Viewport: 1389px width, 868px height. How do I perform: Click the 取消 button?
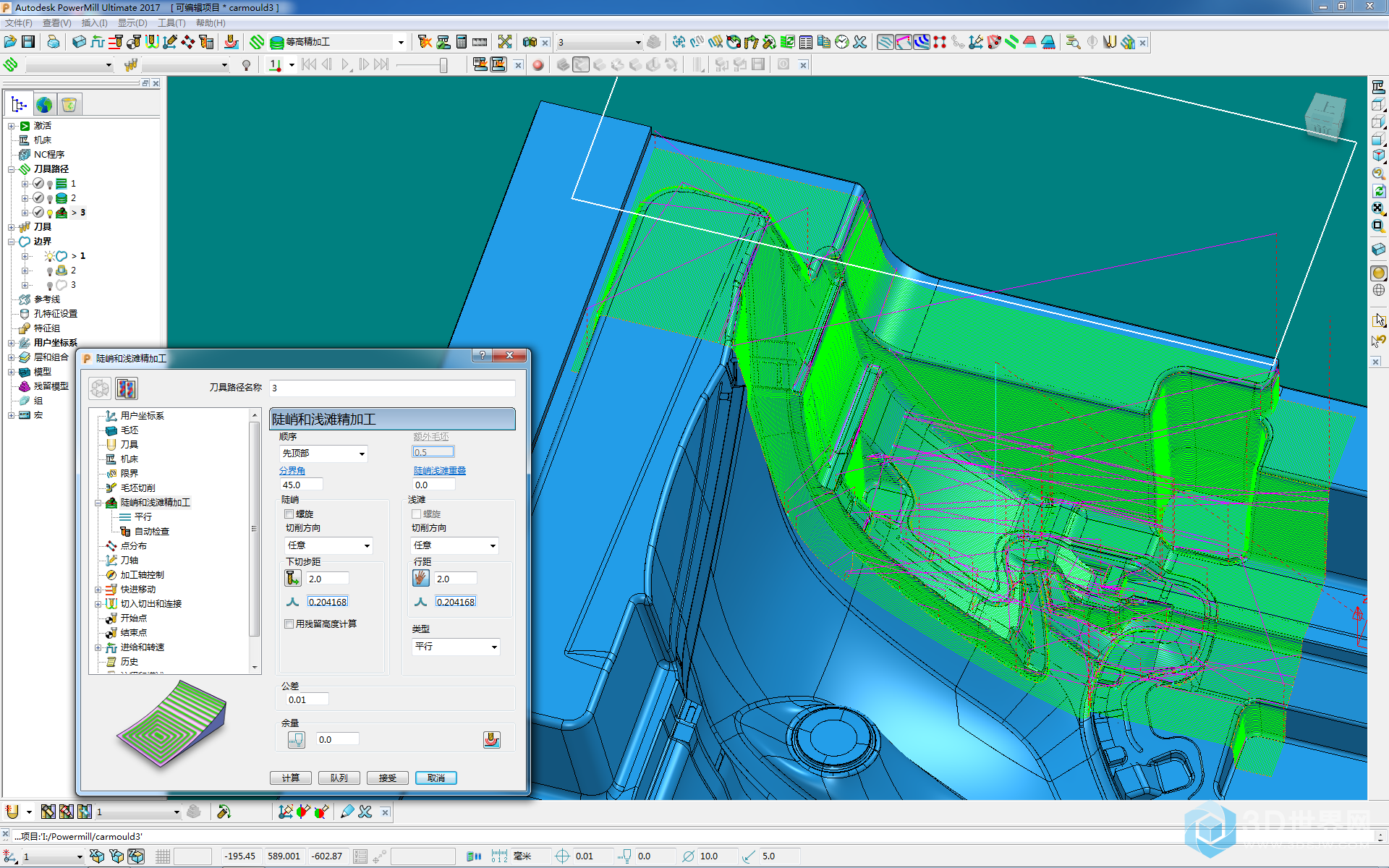tap(436, 778)
